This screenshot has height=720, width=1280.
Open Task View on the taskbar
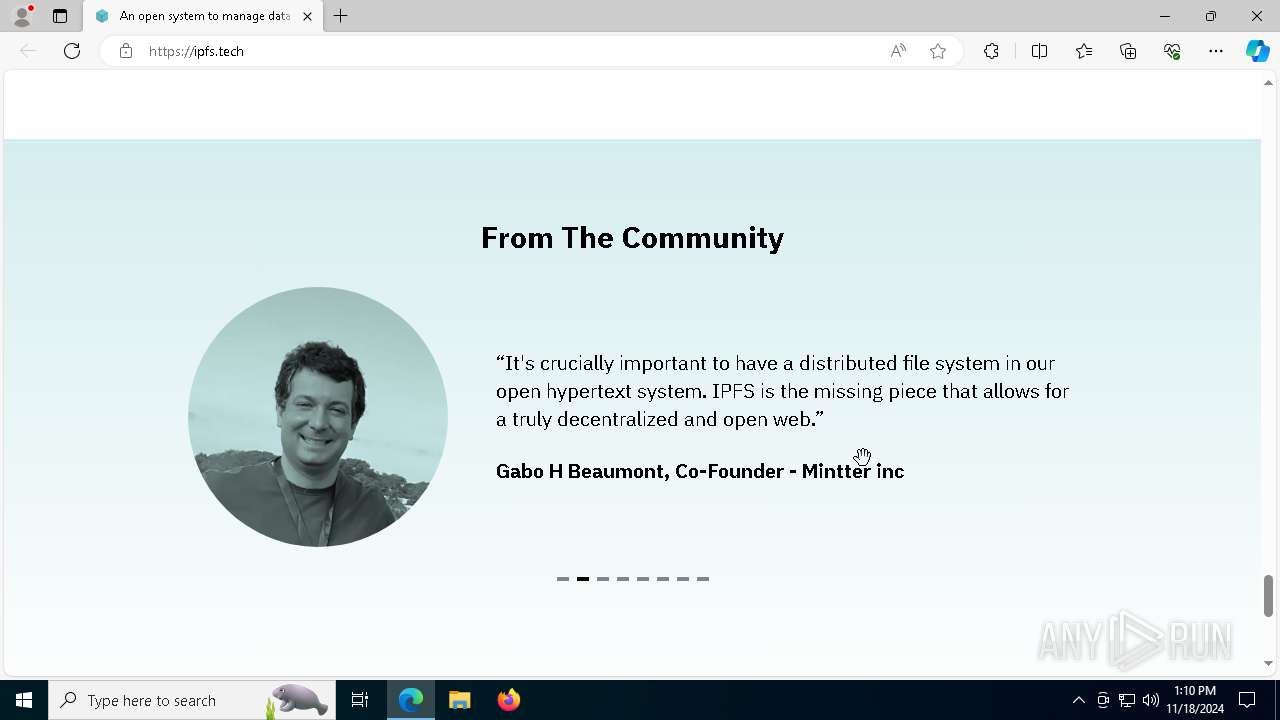pos(360,700)
